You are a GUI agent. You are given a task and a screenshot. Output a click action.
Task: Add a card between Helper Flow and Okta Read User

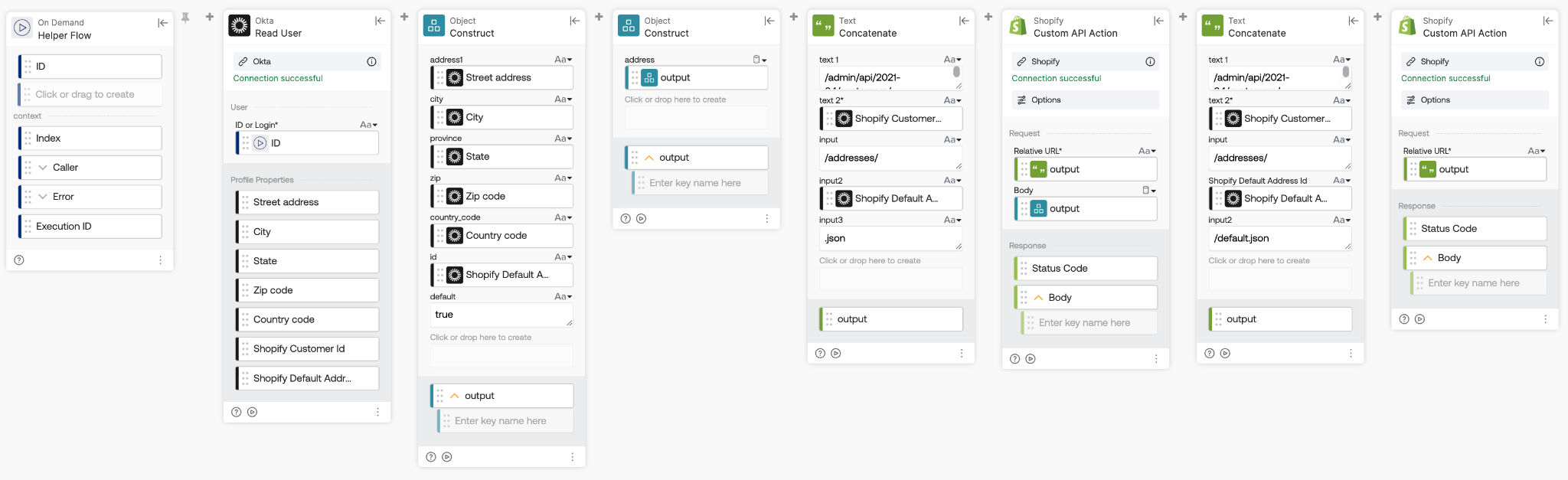point(209,16)
